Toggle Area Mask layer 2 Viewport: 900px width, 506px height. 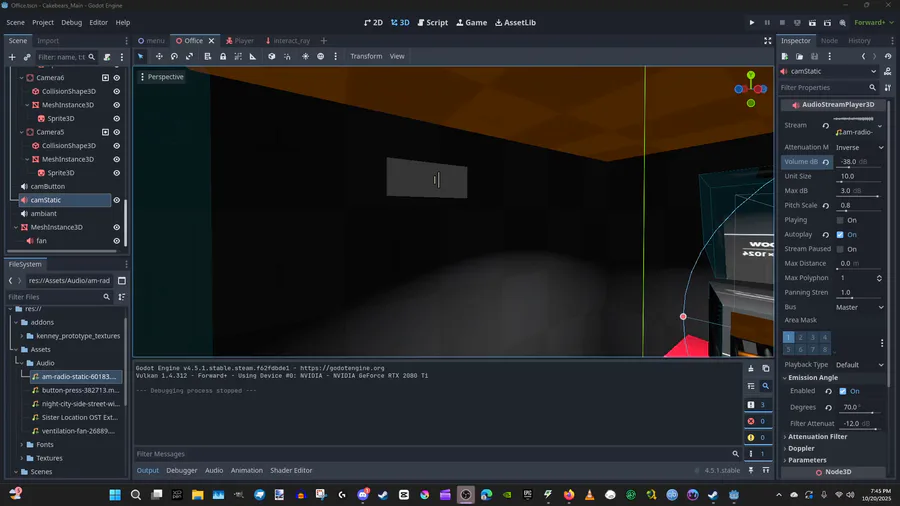[x=801, y=337]
